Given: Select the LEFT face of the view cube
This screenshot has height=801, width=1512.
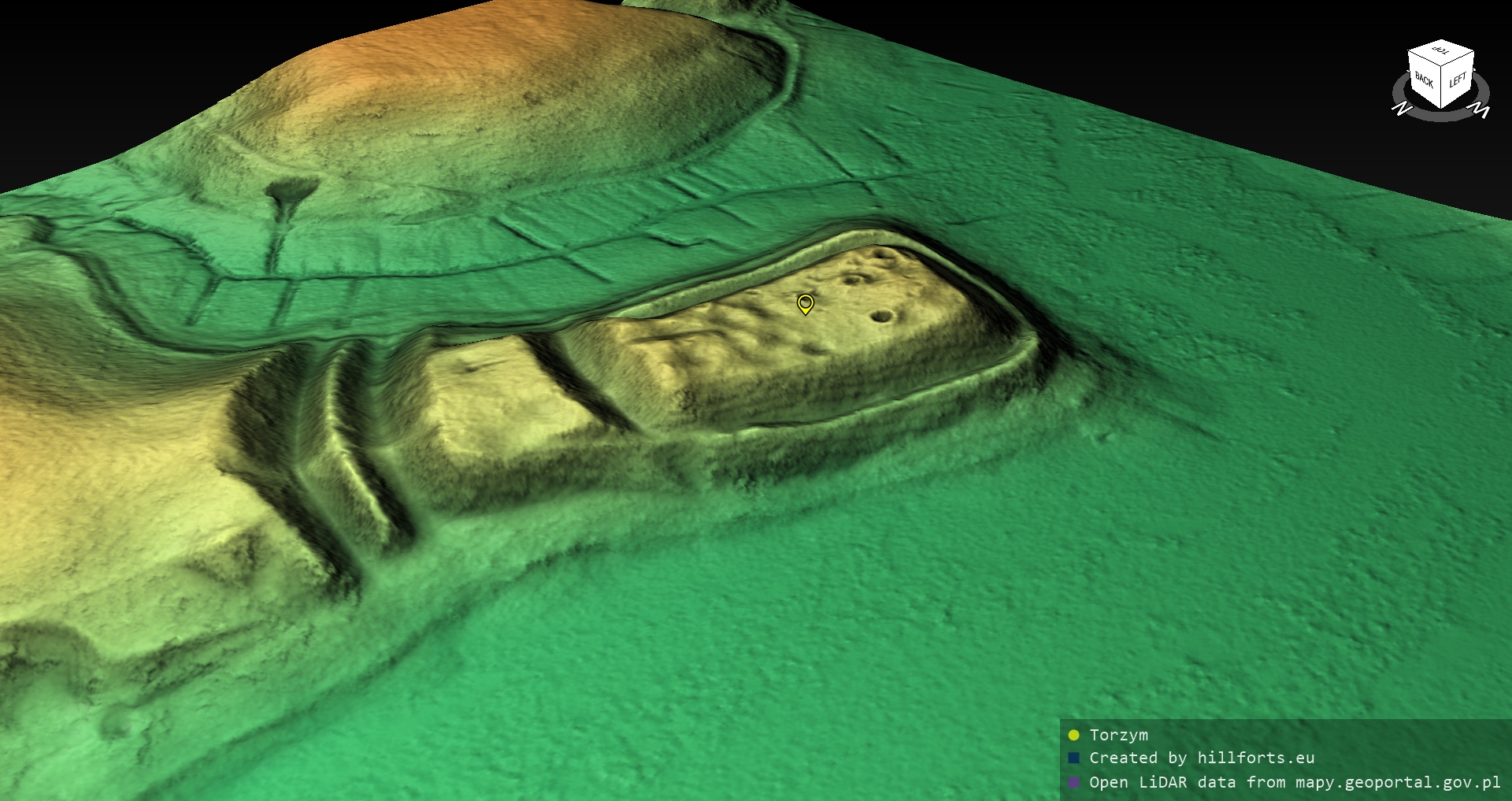Looking at the screenshot, I should [1458, 80].
